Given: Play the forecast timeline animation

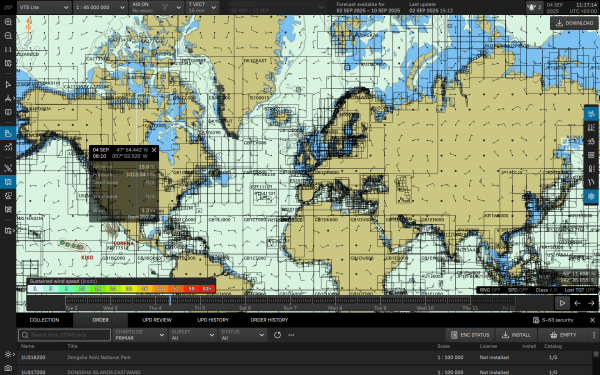Looking at the screenshot, I should 562,303.
